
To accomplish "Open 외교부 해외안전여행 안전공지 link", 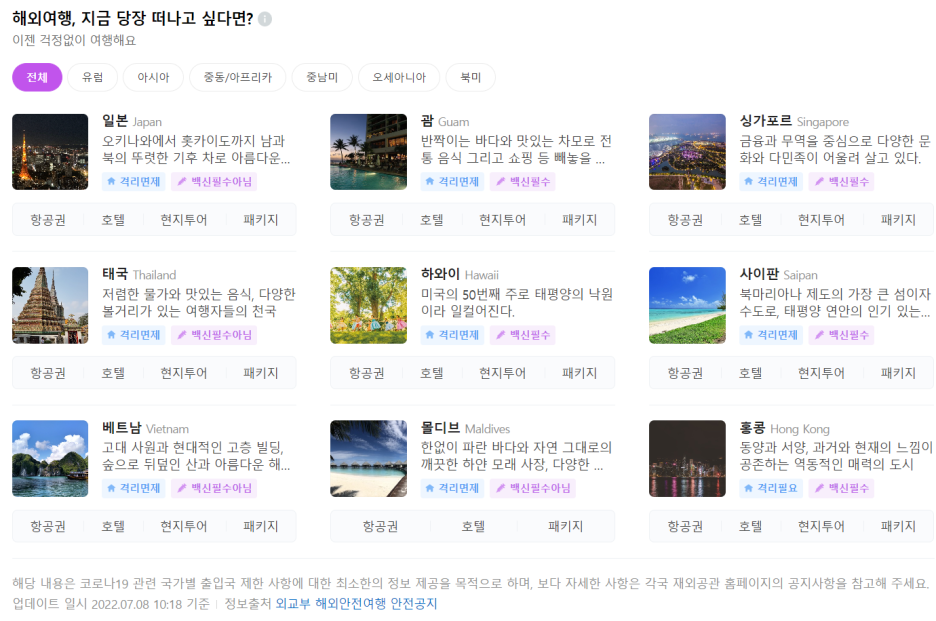I will tap(356, 604).
